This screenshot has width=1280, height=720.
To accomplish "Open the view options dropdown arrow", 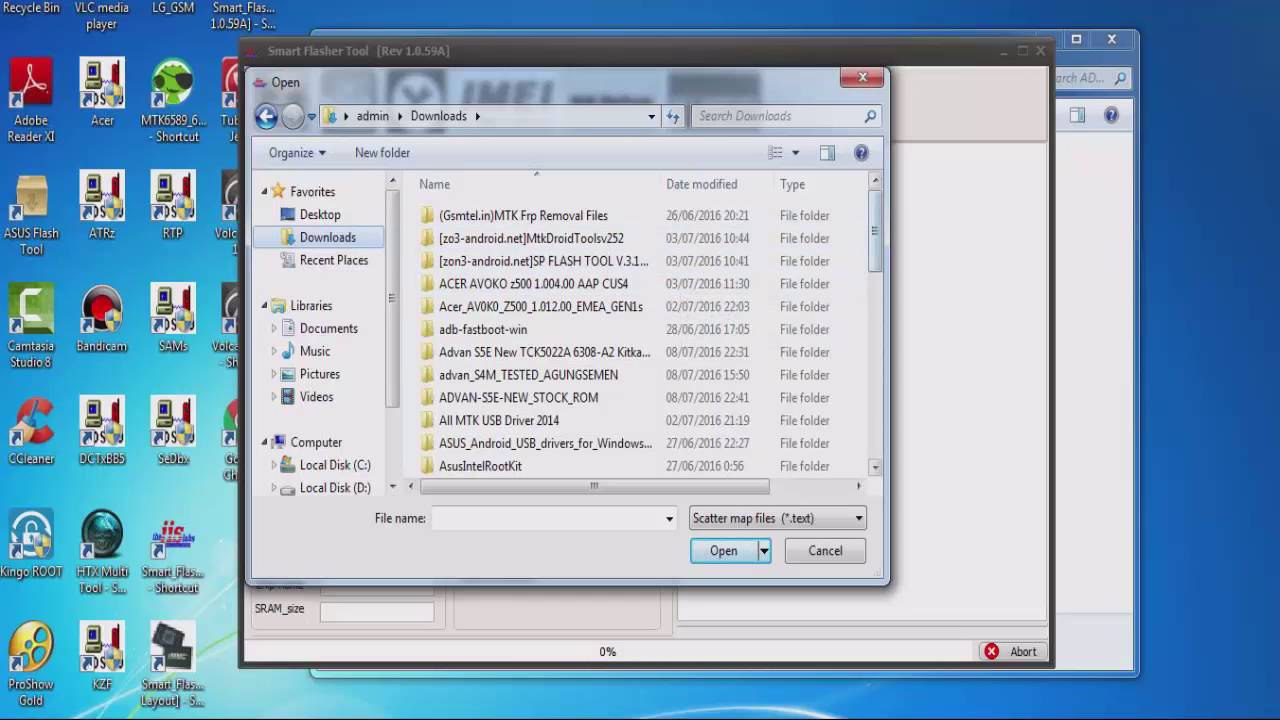I will pyautogui.click(x=796, y=153).
